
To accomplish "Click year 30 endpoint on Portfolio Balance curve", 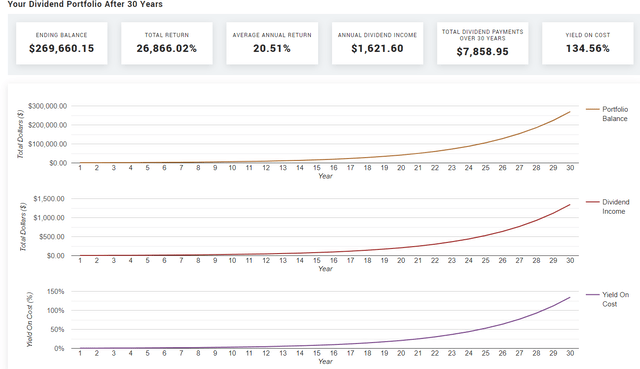I will (570, 112).
